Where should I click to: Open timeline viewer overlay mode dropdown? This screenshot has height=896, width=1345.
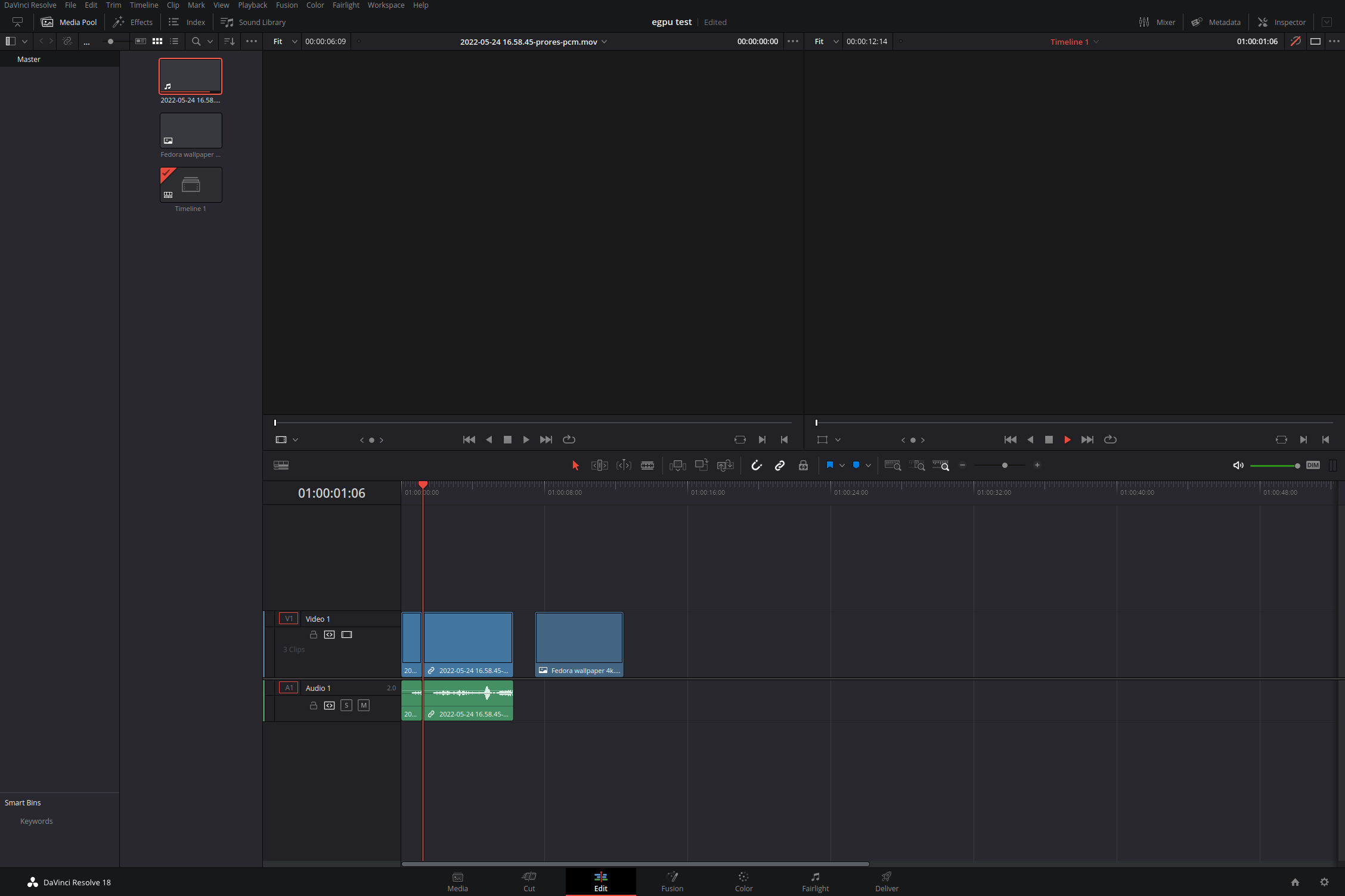[838, 440]
